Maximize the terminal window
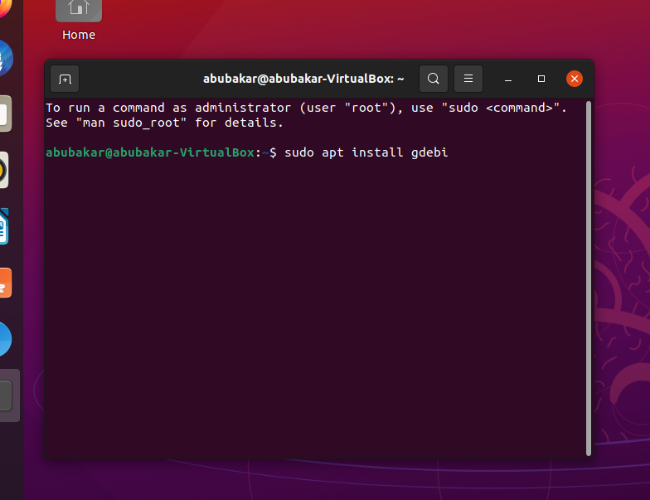Screen dimensions: 650x500 coord(541,79)
